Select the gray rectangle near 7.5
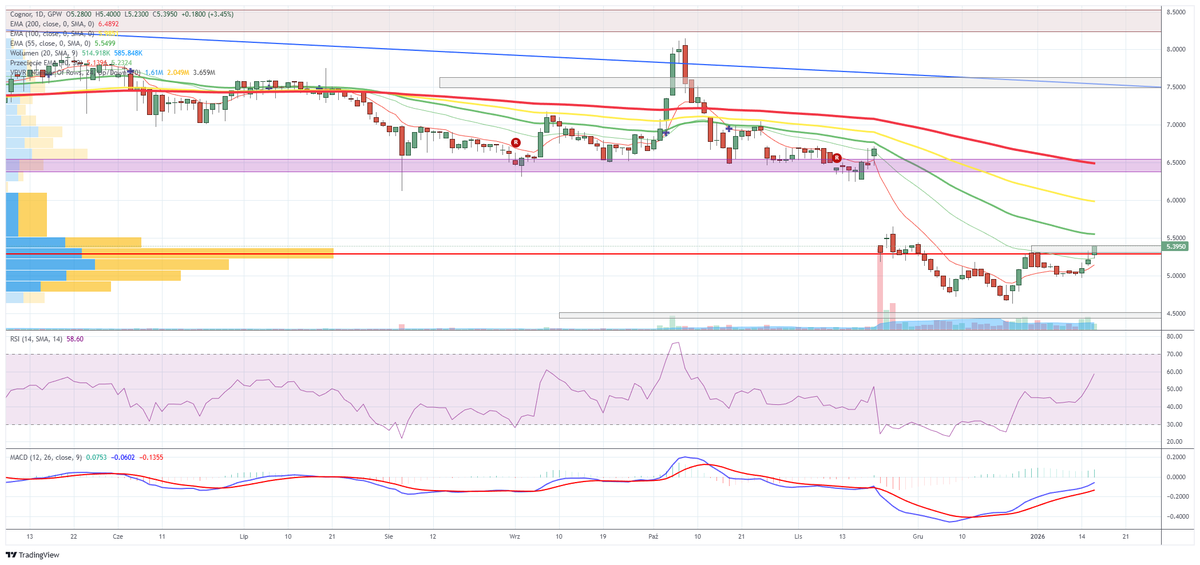 (800, 82)
